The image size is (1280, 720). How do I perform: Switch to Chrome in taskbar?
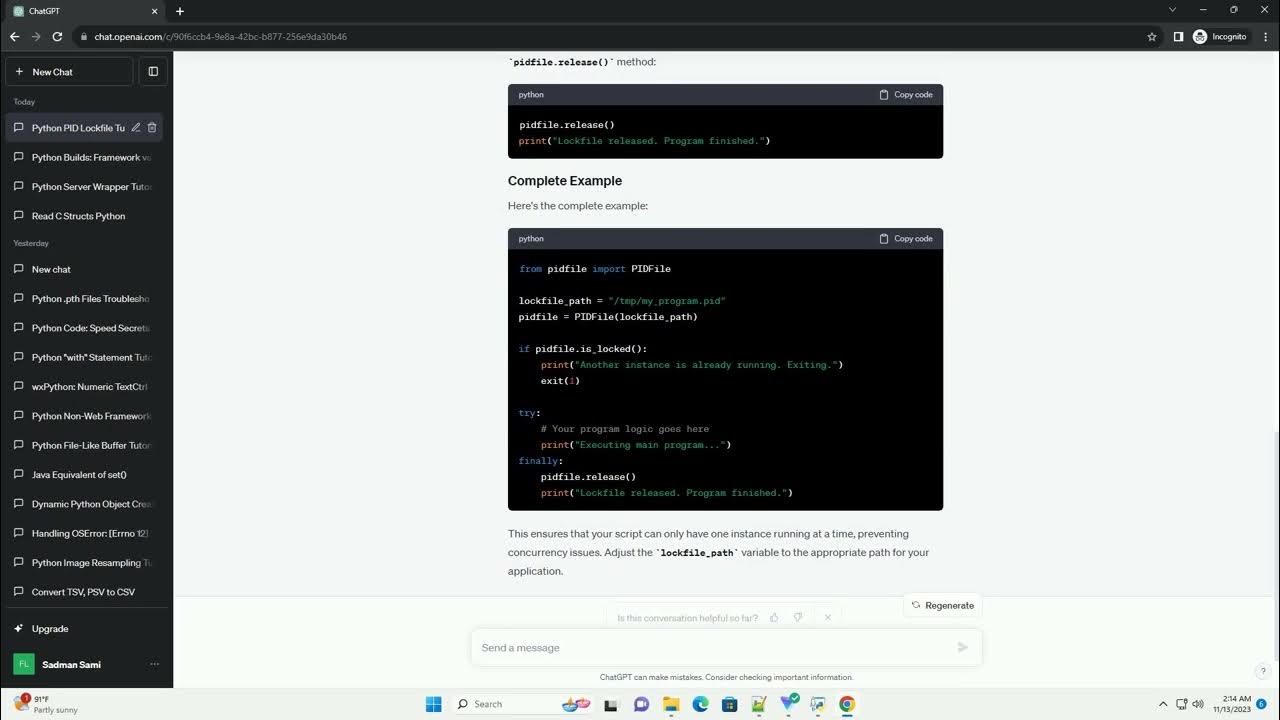pyautogui.click(x=847, y=704)
